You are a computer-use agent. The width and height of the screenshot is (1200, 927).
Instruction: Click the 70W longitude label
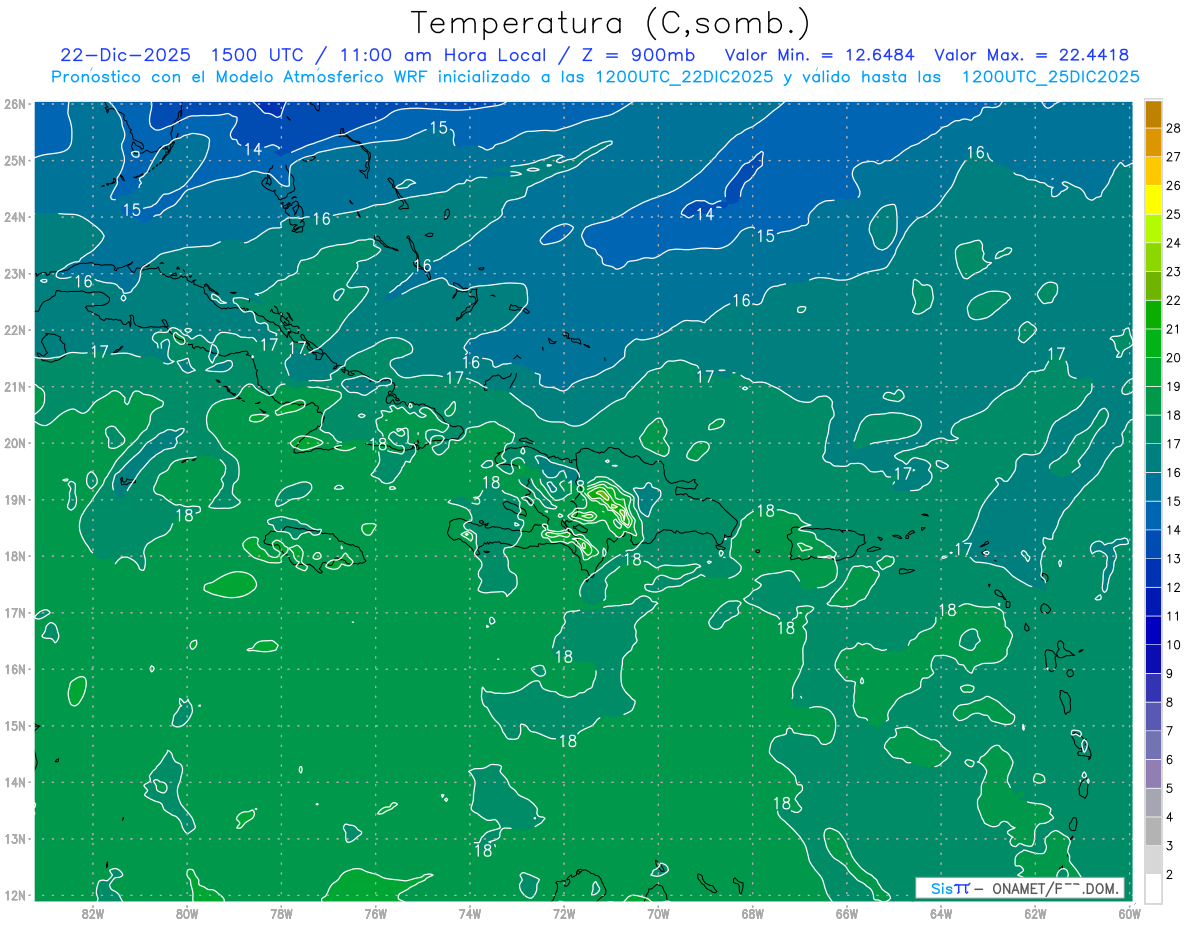(658, 912)
